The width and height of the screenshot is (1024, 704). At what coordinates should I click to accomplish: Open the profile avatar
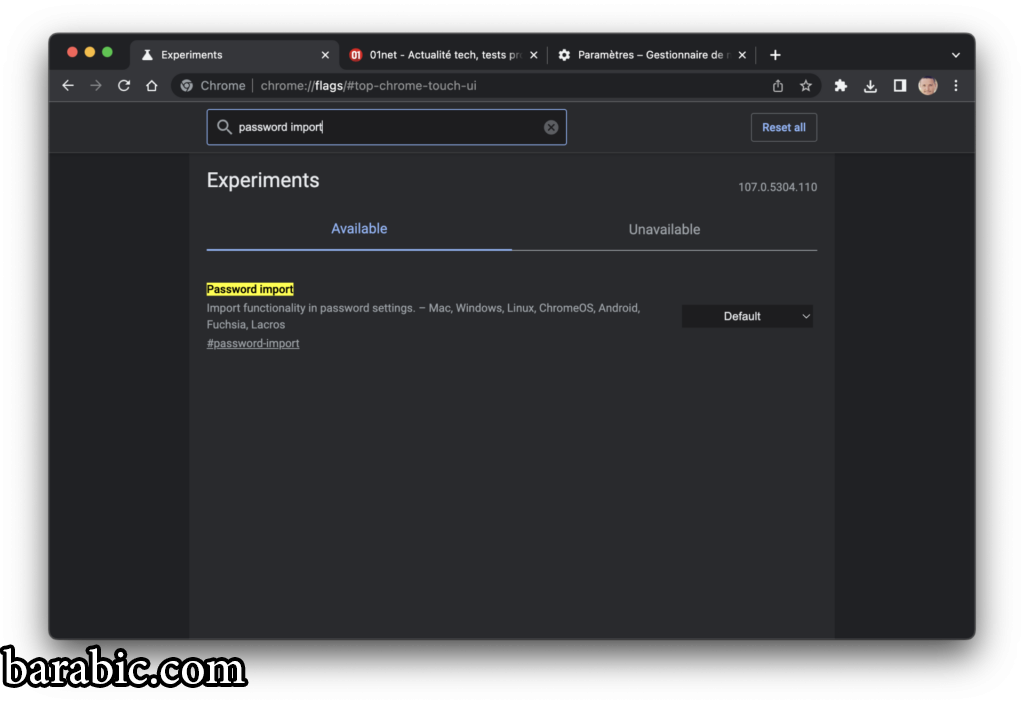pyautogui.click(x=928, y=86)
